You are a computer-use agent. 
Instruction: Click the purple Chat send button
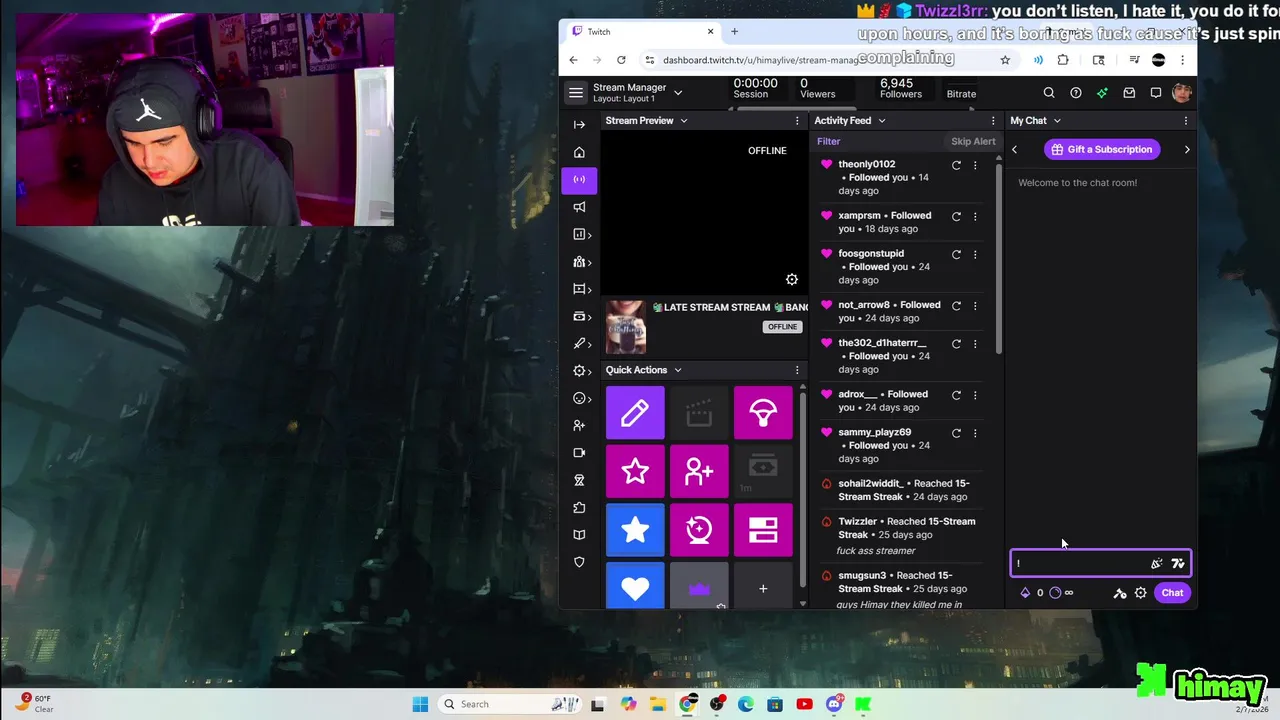1172,593
